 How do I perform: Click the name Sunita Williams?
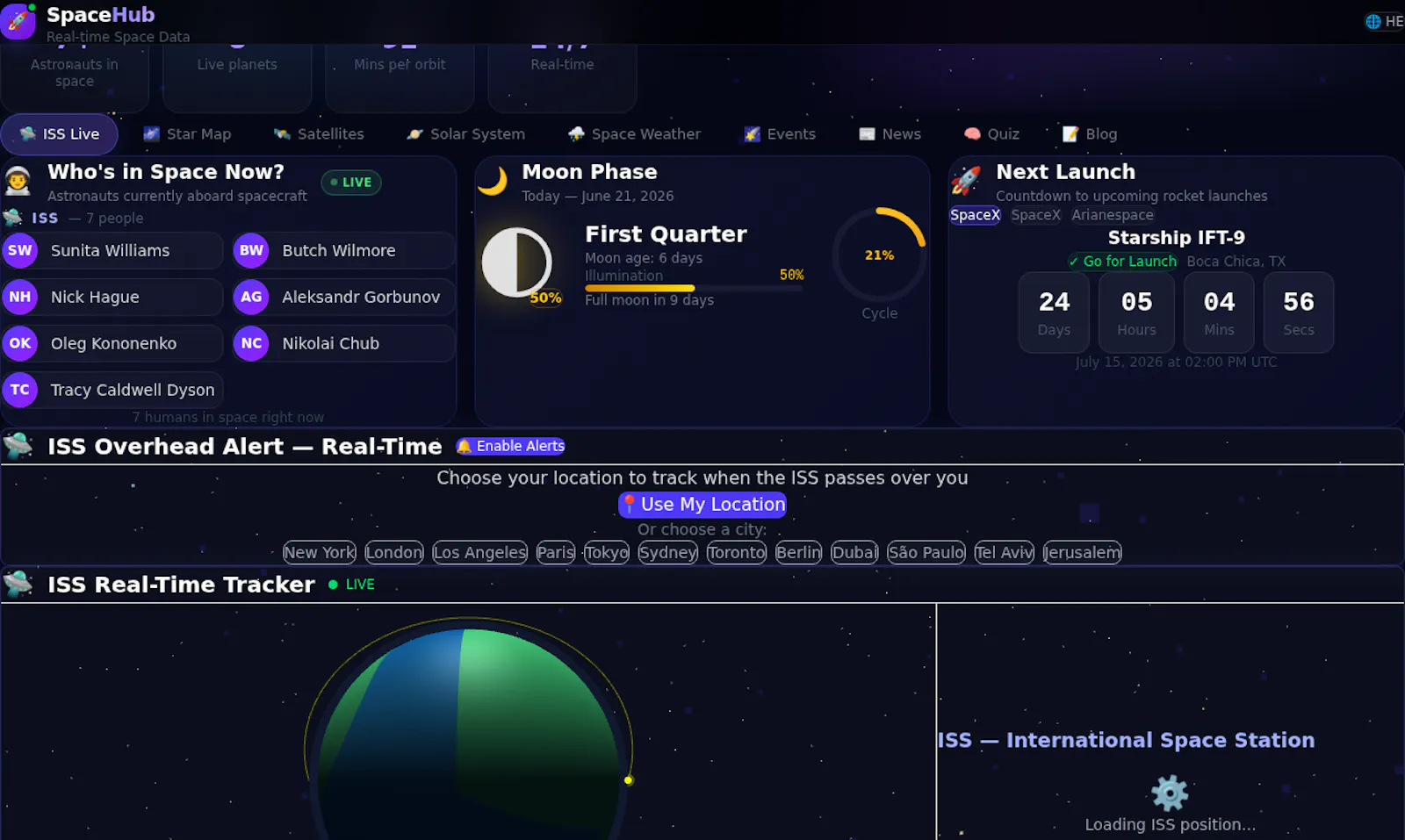110,251
